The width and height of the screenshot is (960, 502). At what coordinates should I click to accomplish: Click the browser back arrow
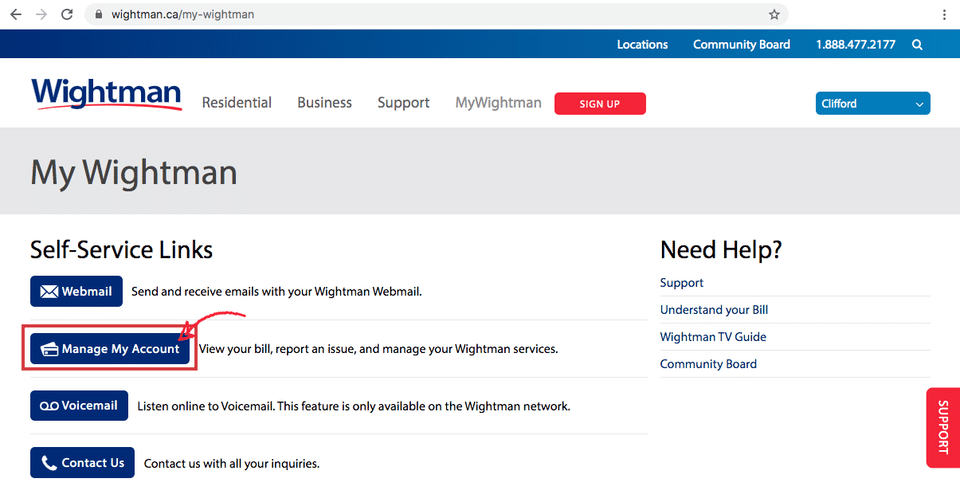click(16, 14)
